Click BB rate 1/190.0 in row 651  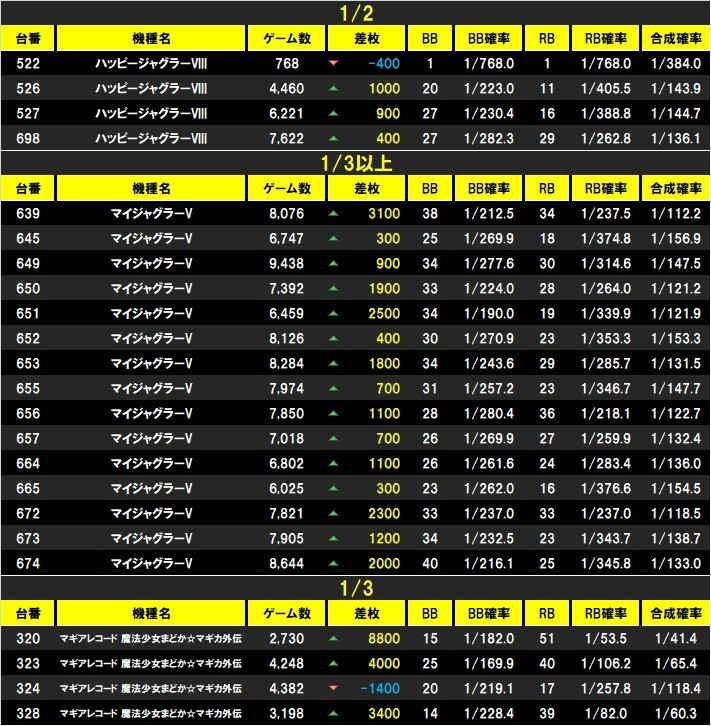point(489,313)
